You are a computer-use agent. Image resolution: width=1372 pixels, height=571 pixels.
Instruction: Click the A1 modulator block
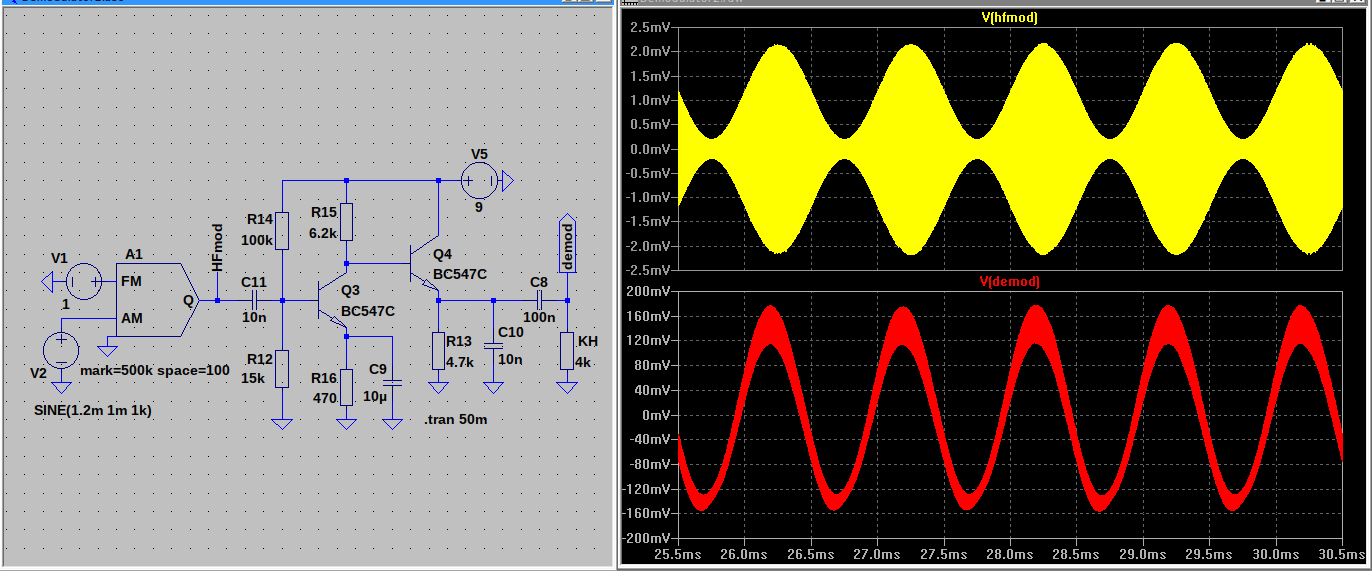pos(152,299)
